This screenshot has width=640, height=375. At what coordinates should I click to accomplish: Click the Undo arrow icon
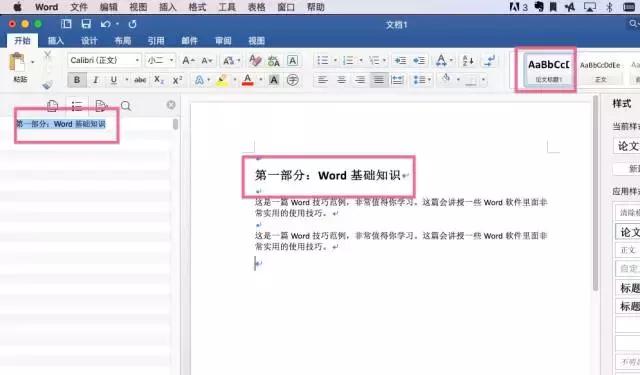[x=105, y=24]
